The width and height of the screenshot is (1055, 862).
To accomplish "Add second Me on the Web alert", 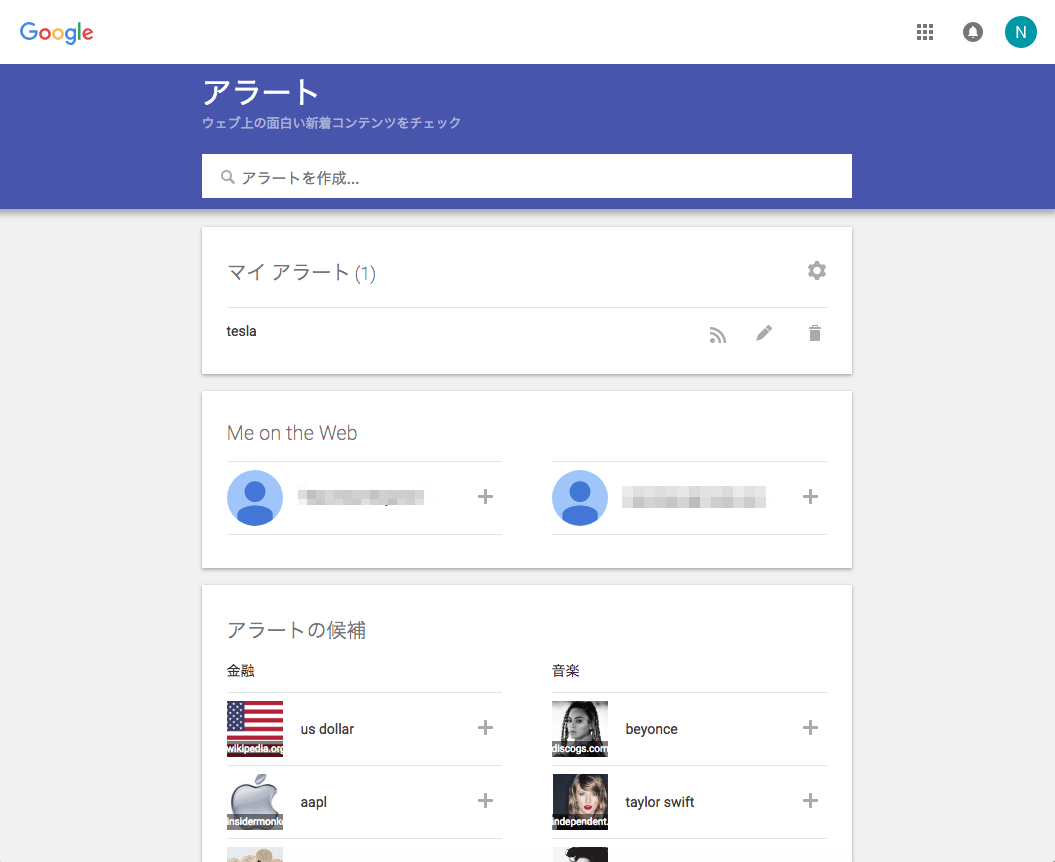I will 810,497.
